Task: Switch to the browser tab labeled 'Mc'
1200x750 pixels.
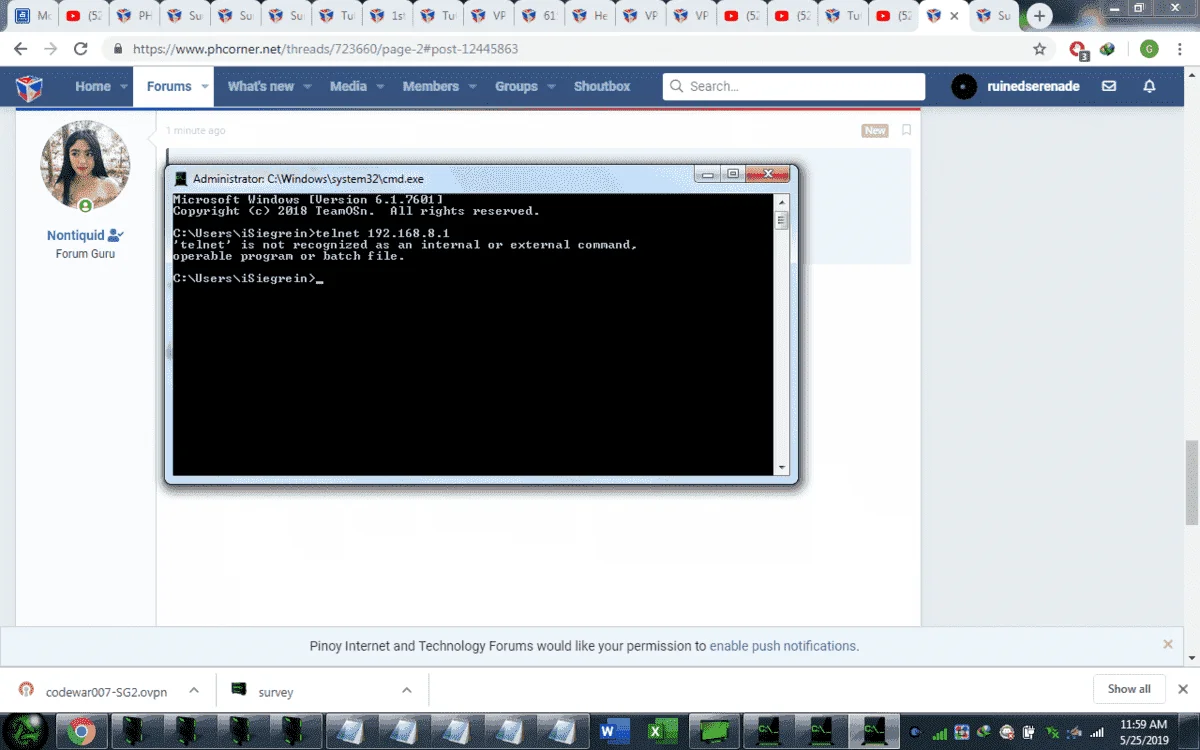Action: click(33, 16)
